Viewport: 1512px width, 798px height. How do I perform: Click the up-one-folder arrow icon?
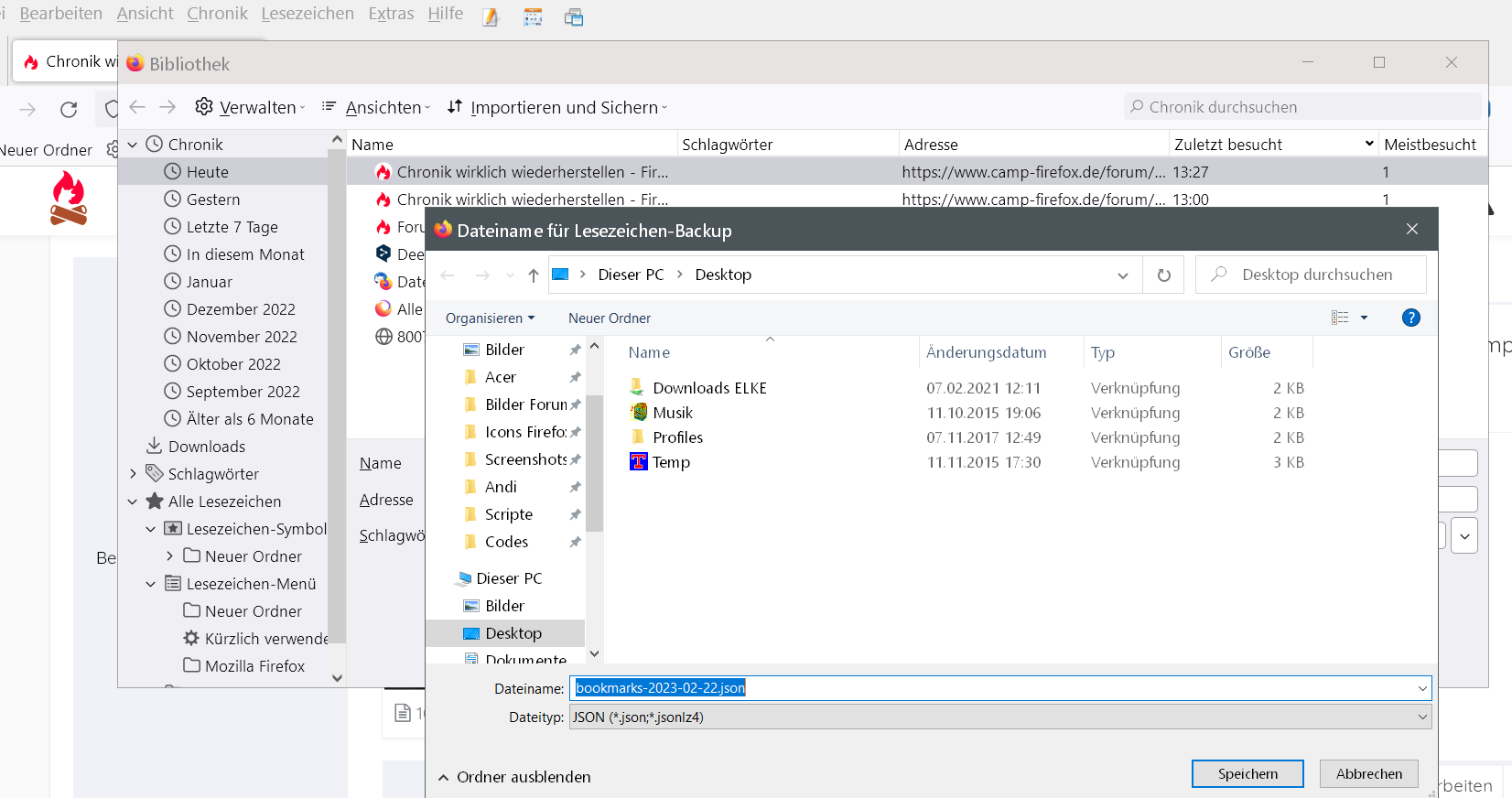[534, 275]
